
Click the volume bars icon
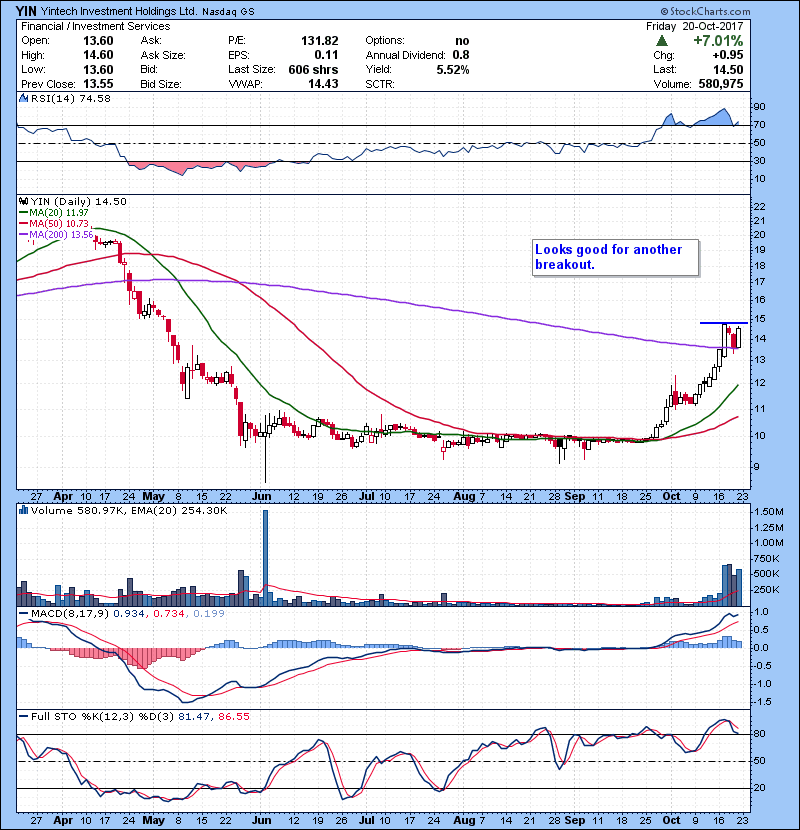click(x=23, y=510)
